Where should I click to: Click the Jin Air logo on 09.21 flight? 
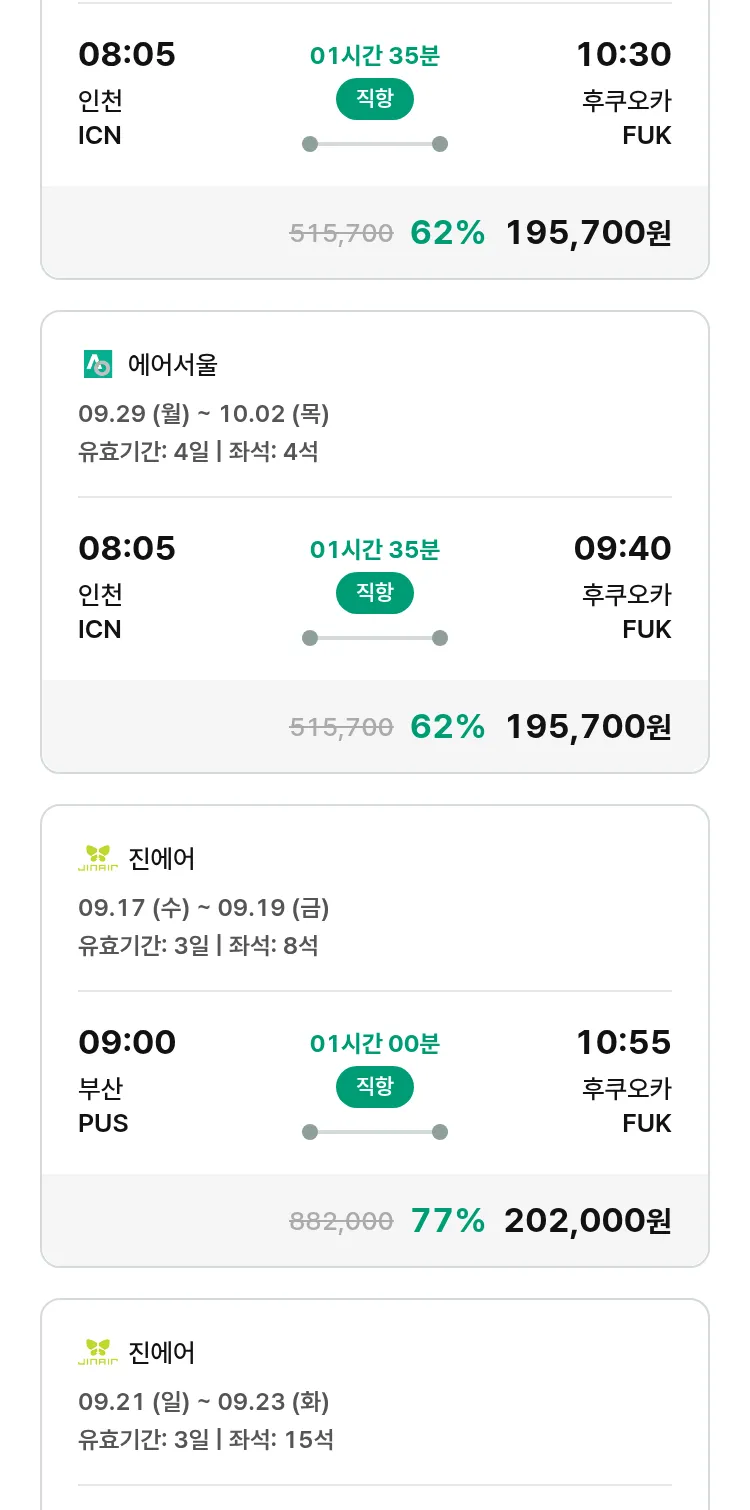(98, 1352)
